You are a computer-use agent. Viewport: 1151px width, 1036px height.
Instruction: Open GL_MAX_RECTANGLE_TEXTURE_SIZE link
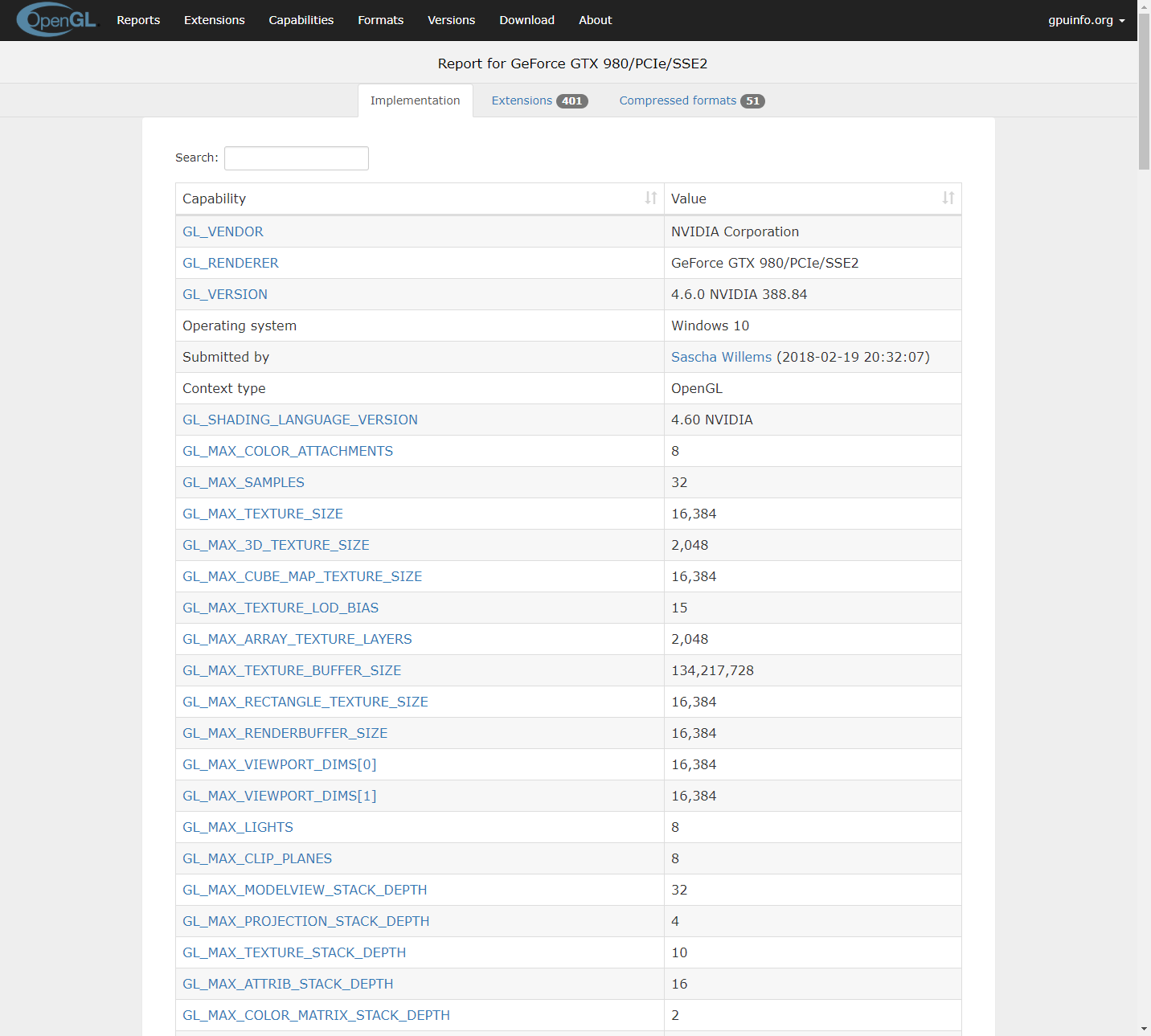click(305, 702)
